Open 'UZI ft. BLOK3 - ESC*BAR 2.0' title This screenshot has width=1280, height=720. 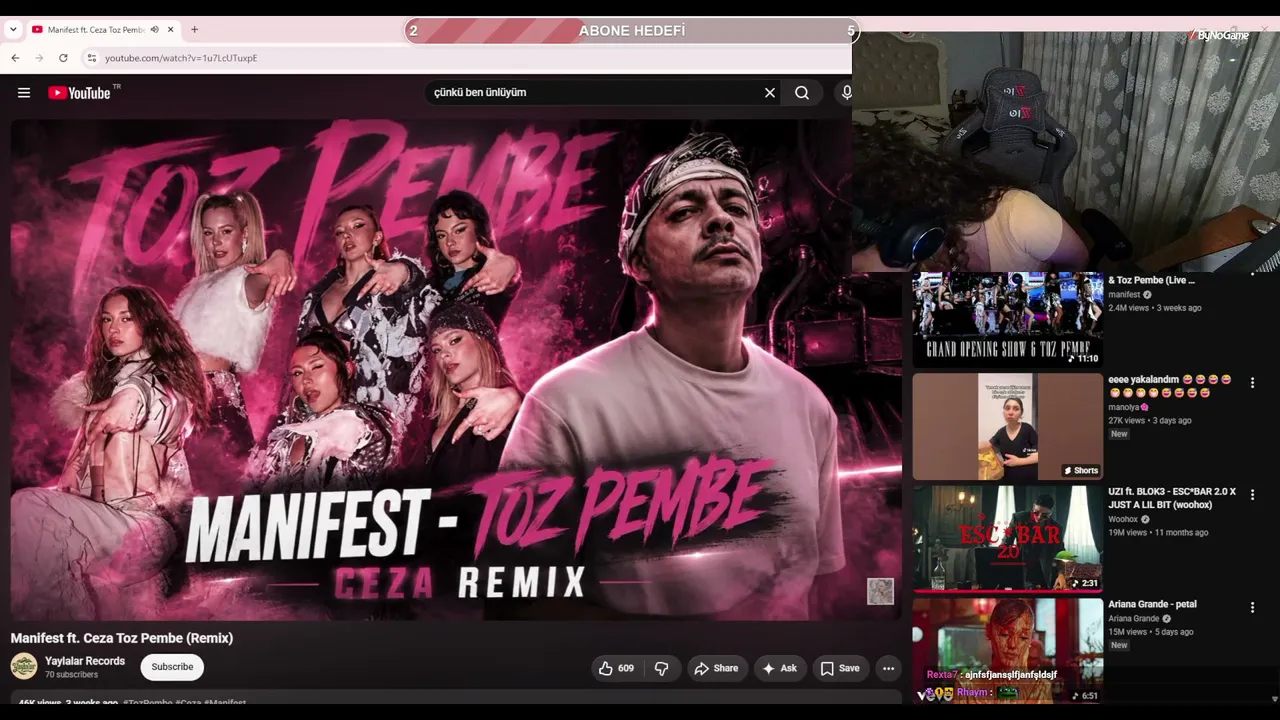[x=1172, y=498]
